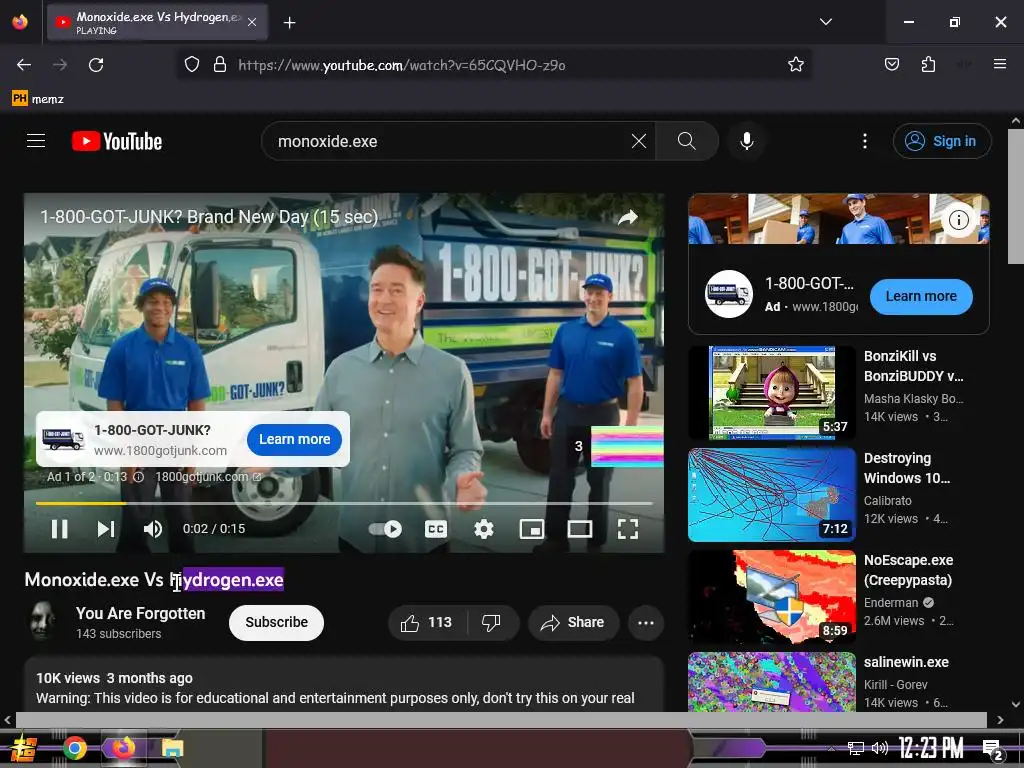Mute the video volume speaker icon
1024x768 pixels.
pyautogui.click(x=153, y=529)
